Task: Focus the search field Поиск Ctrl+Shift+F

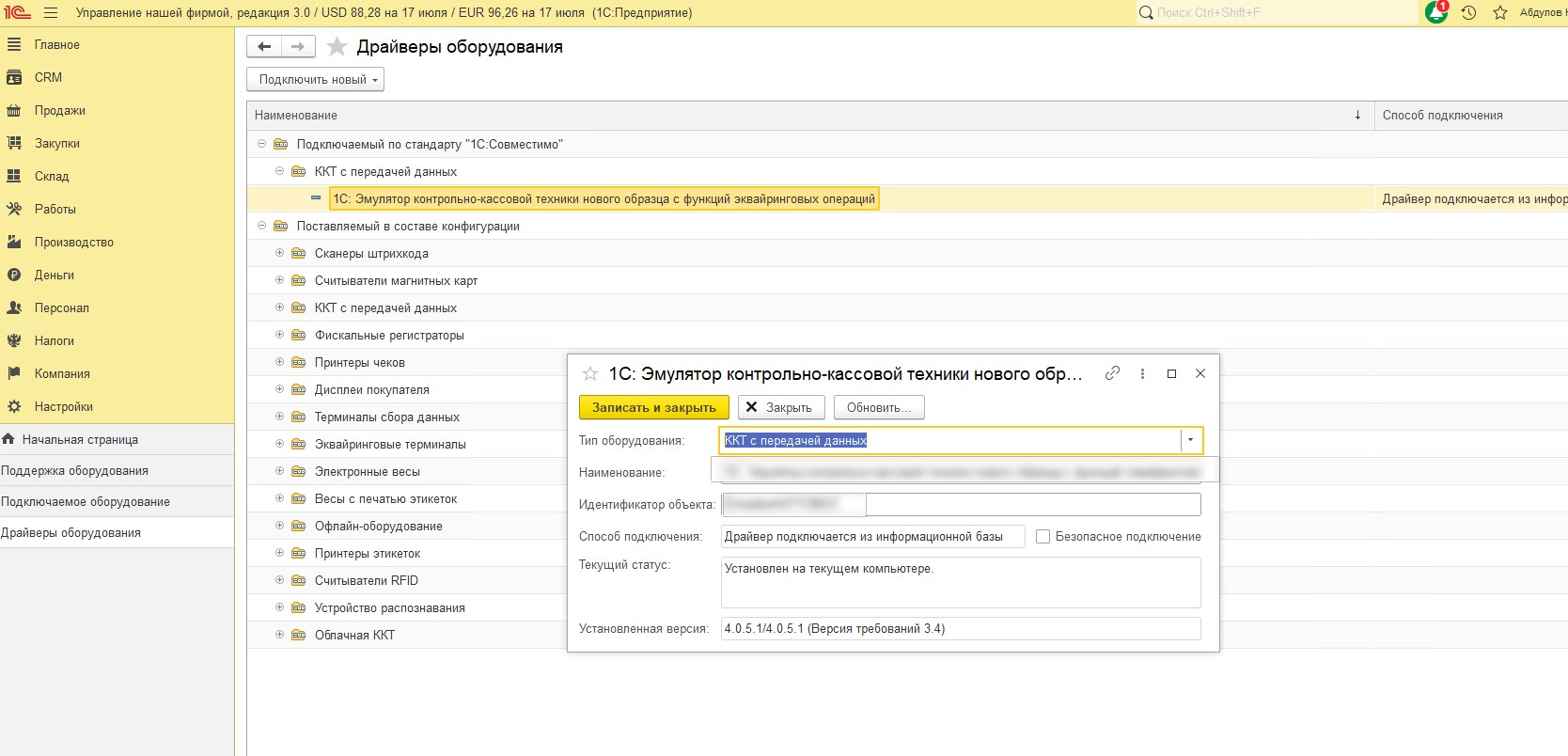Action: (1277, 13)
